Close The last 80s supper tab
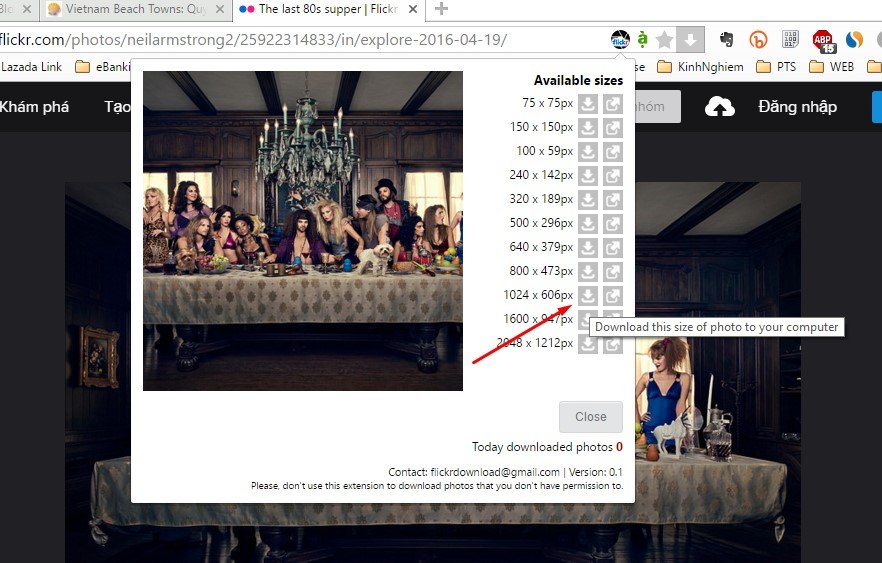The width and height of the screenshot is (882, 563). 413,10
